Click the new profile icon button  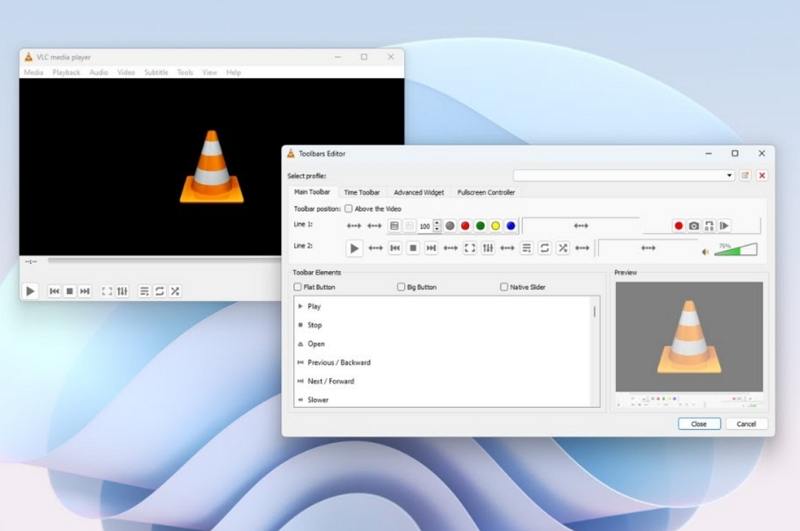click(x=745, y=175)
